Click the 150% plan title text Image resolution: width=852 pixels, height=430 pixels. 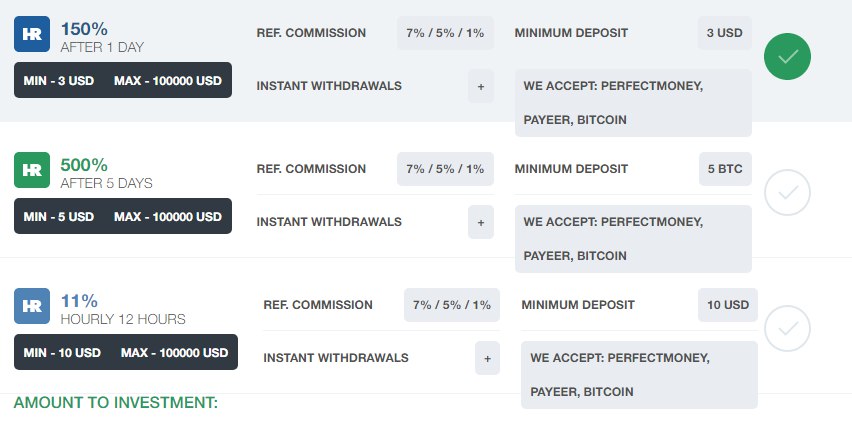(84, 29)
